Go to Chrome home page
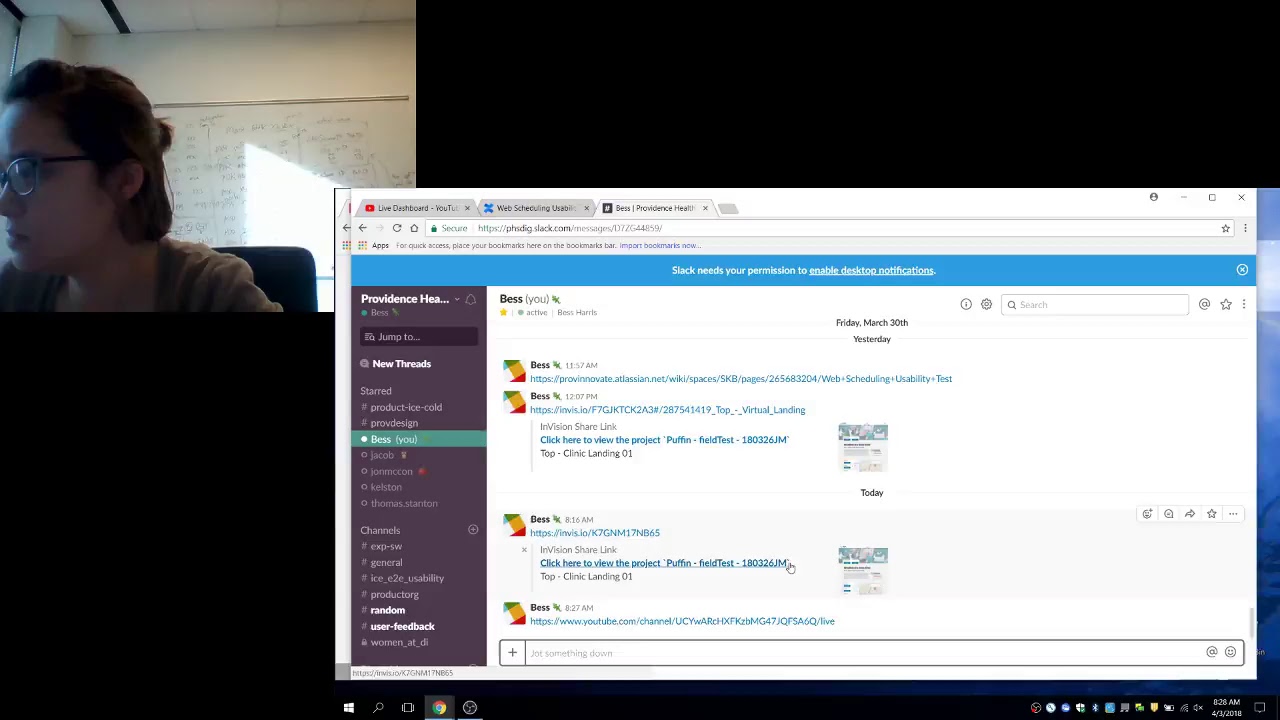The height and width of the screenshot is (720, 1280). (x=414, y=228)
